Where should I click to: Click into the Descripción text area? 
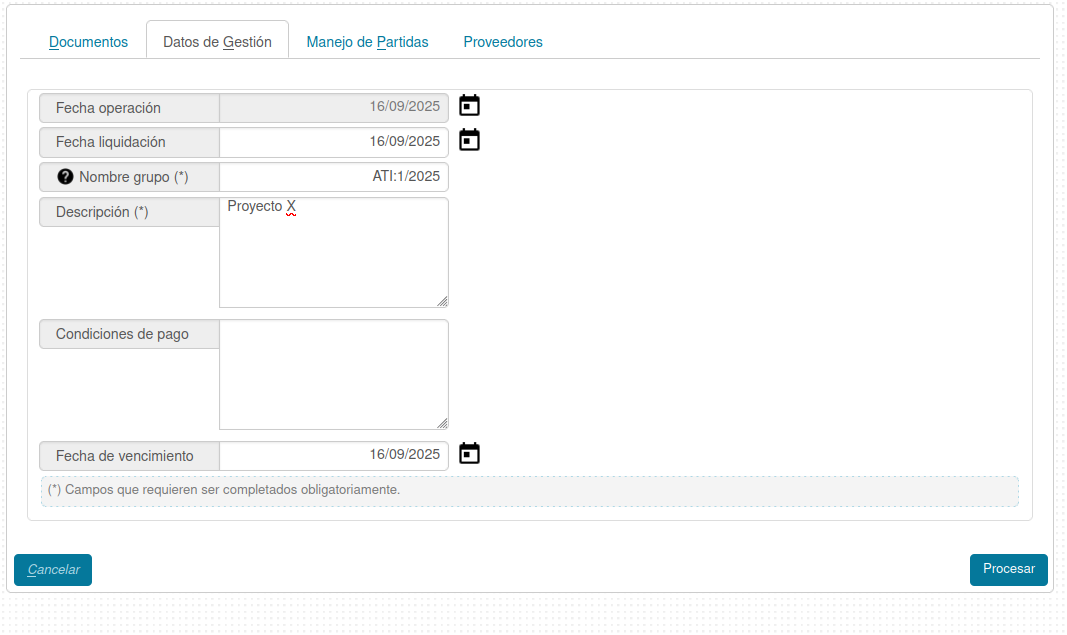[x=333, y=252]
